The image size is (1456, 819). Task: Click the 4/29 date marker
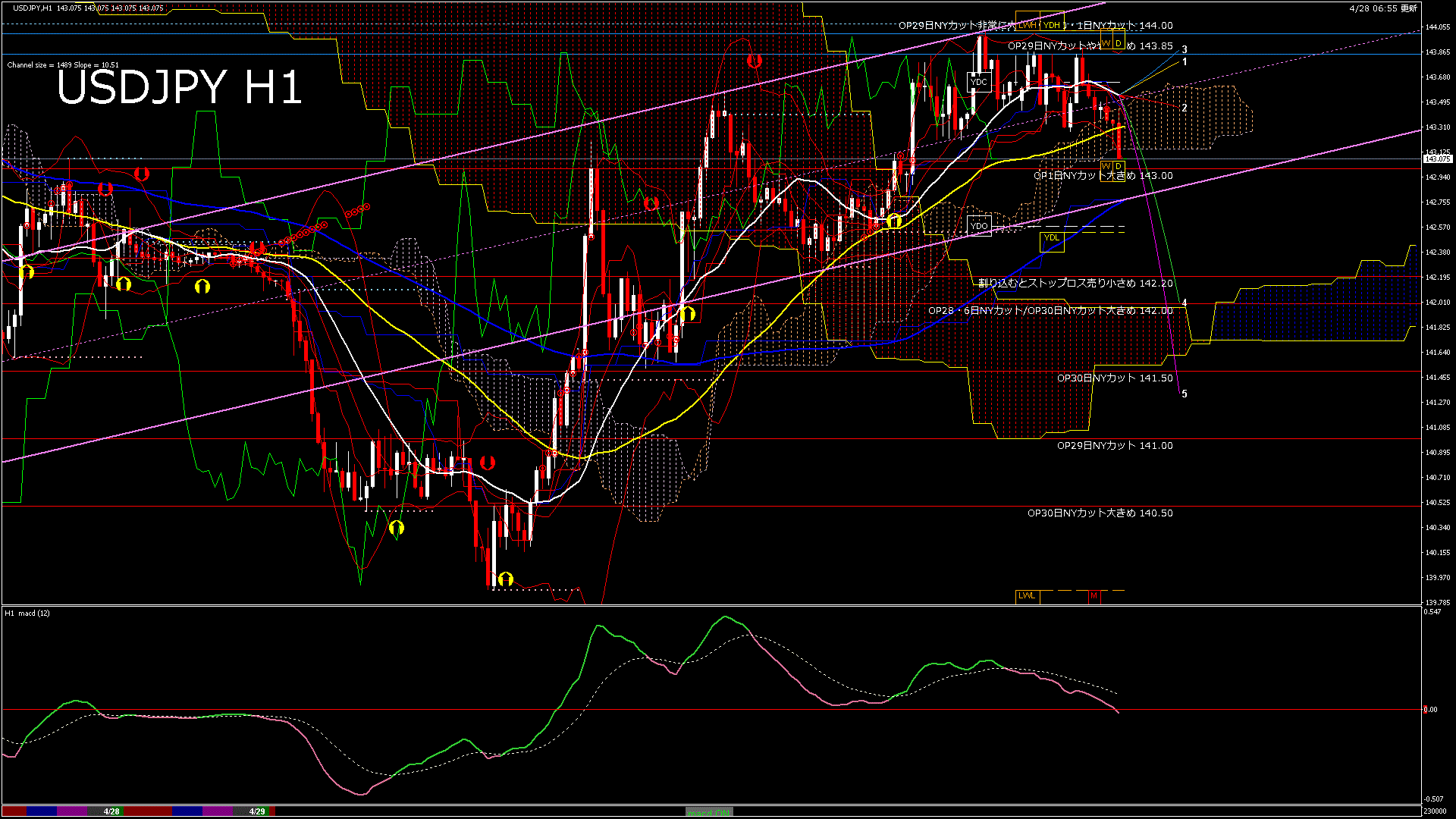pyautogui.click(x=257, y=811)
